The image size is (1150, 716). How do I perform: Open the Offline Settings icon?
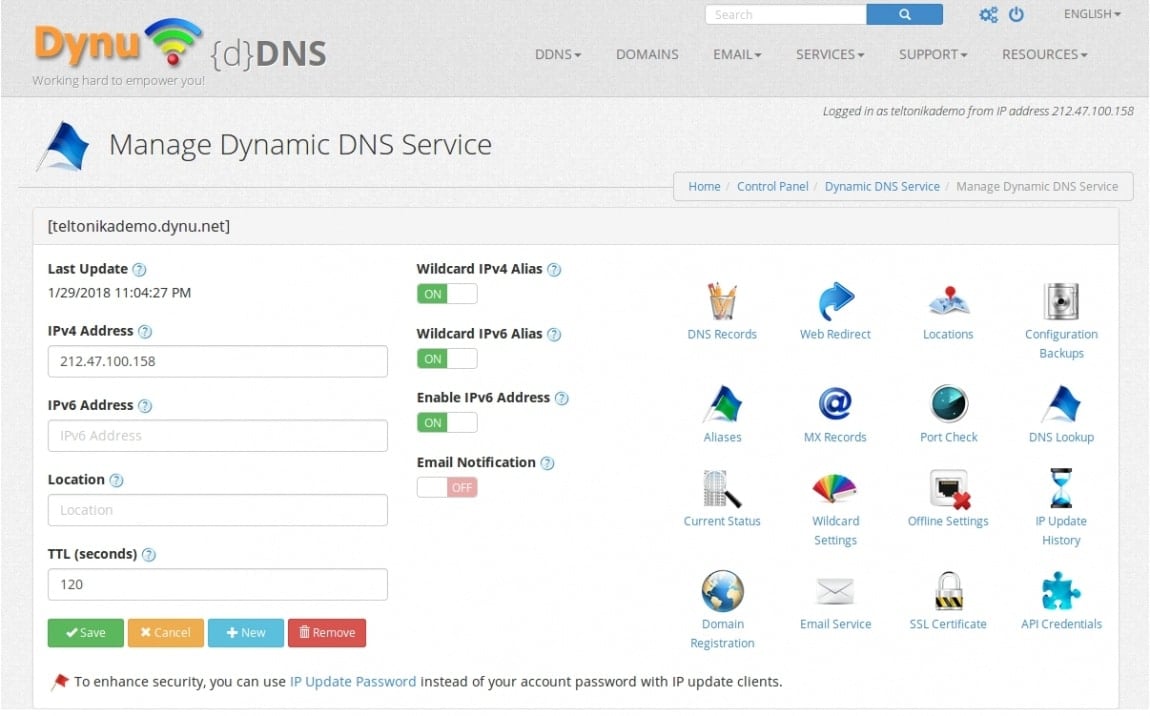click(949, 489)
